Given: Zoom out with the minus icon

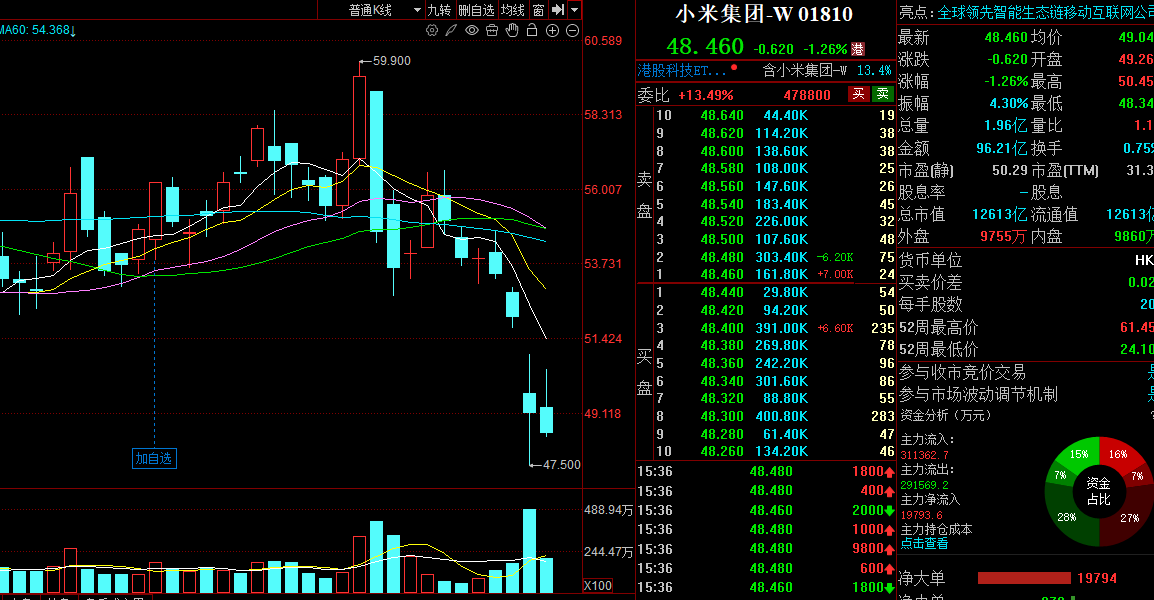Looking at the screenshot, I should 572,30.
